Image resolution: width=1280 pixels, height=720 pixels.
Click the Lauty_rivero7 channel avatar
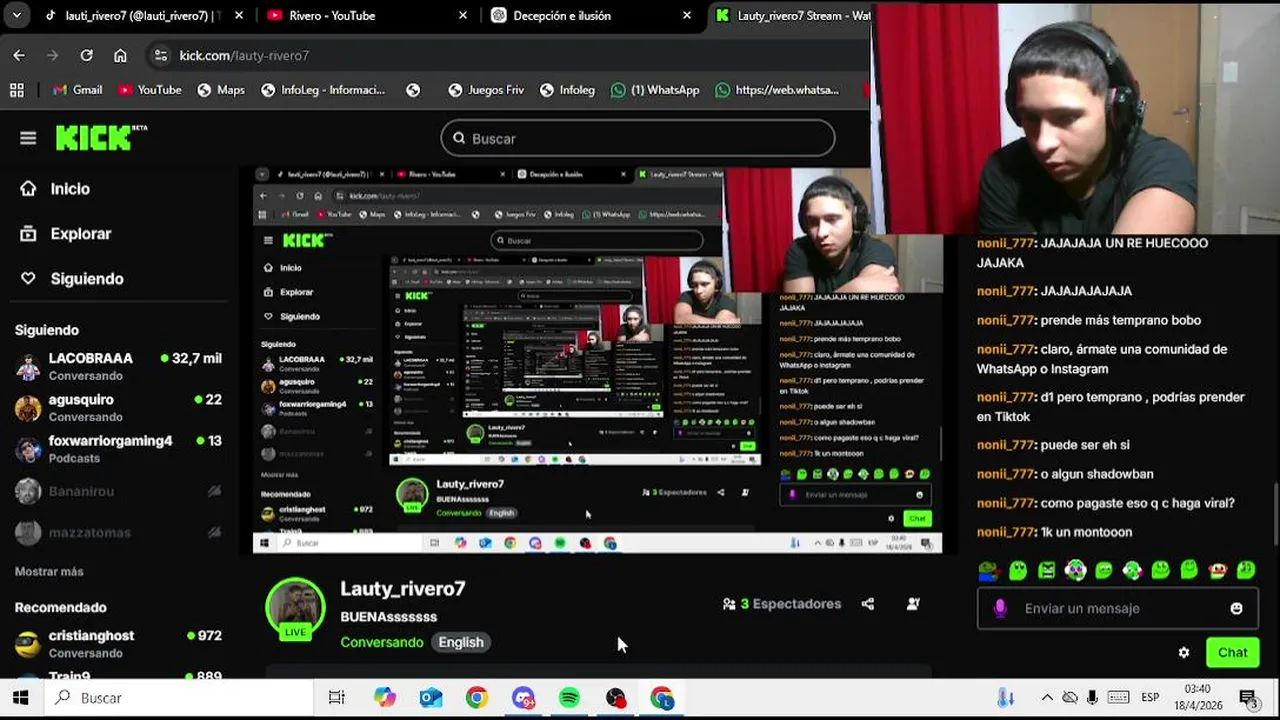coord(295,607)
